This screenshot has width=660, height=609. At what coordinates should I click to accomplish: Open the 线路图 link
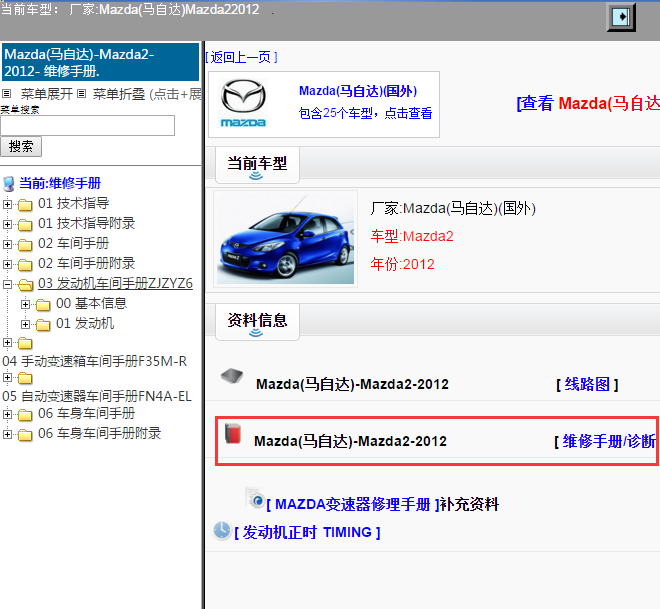(587, 384)
